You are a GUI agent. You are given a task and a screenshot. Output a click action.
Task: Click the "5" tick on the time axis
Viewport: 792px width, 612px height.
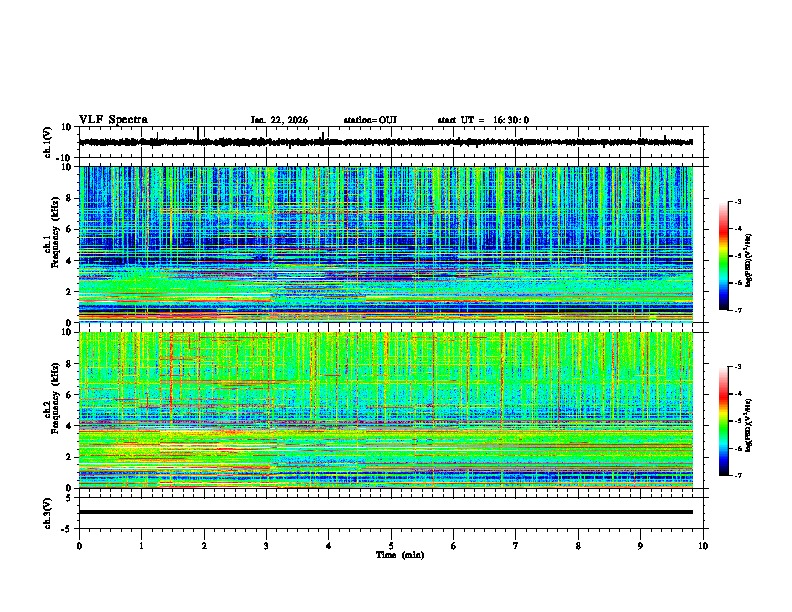pyautogui.click(x=391, y=546)
